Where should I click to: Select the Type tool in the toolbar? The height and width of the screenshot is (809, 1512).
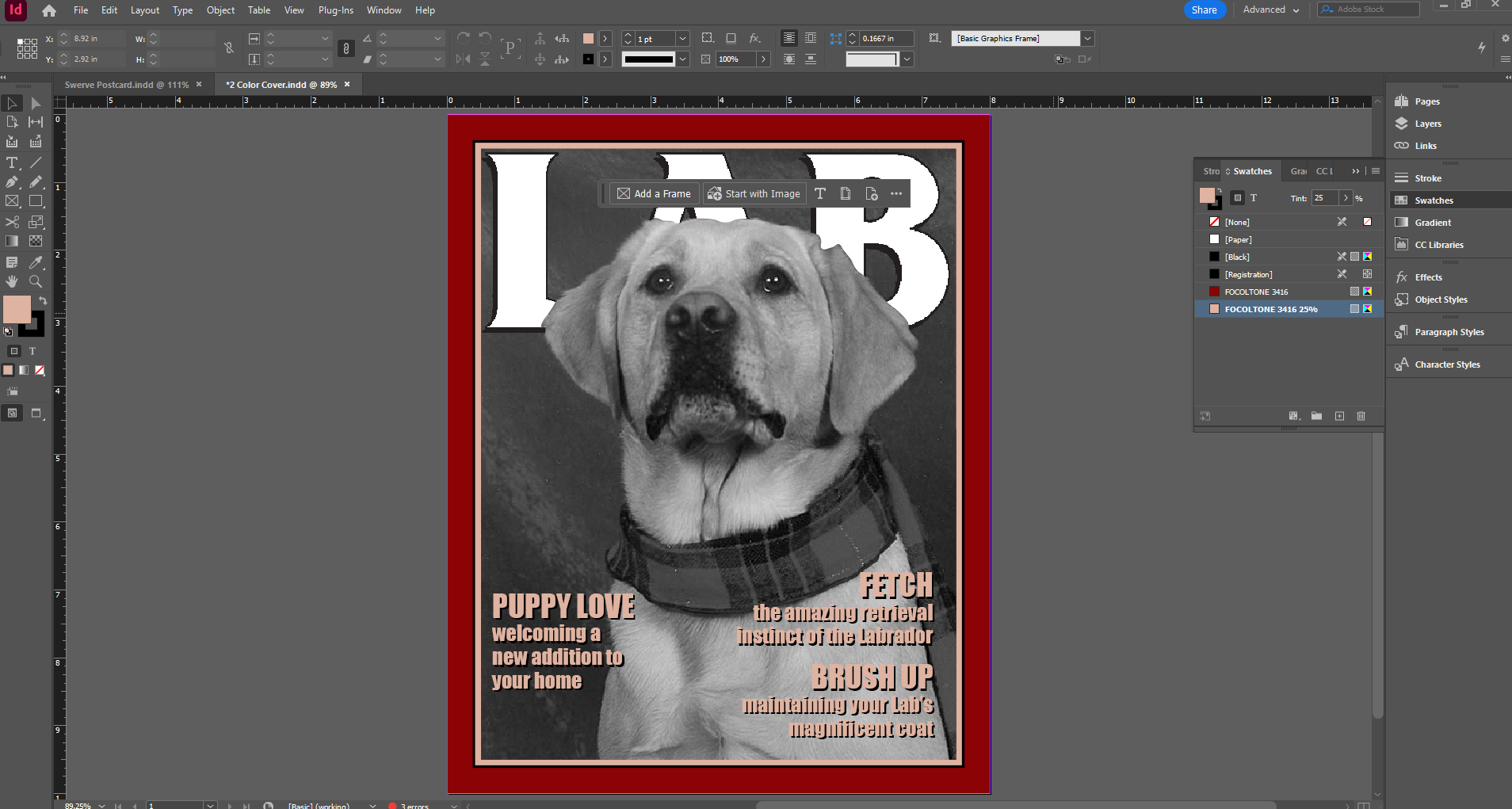[12, 162]
